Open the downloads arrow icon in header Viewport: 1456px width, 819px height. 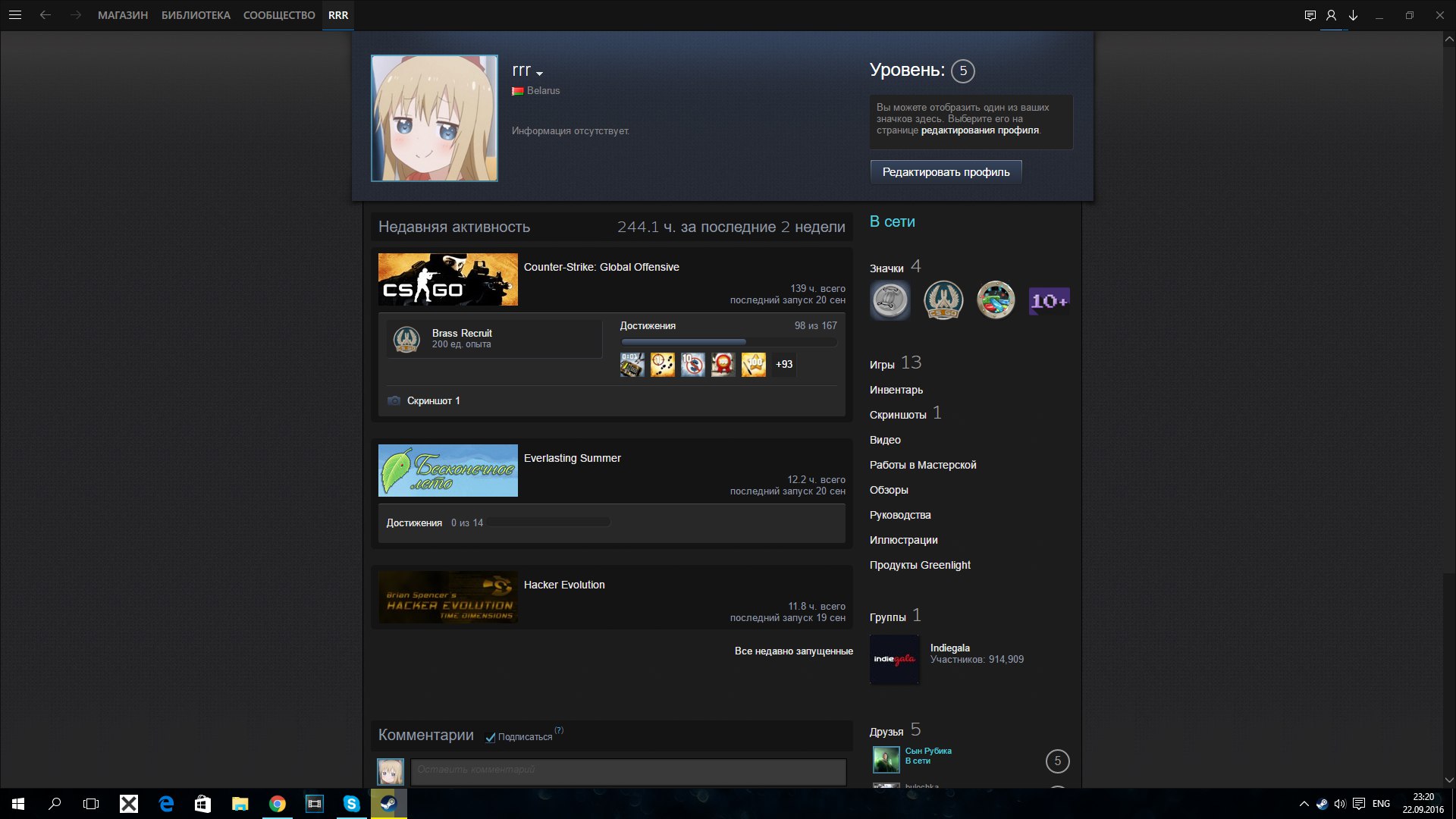click(1353, 15)
